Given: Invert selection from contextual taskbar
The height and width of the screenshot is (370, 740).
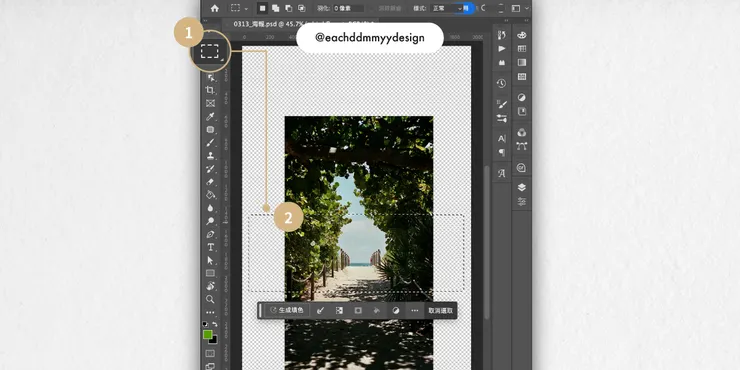Looking at the screenshot, I should click(339, 311).
